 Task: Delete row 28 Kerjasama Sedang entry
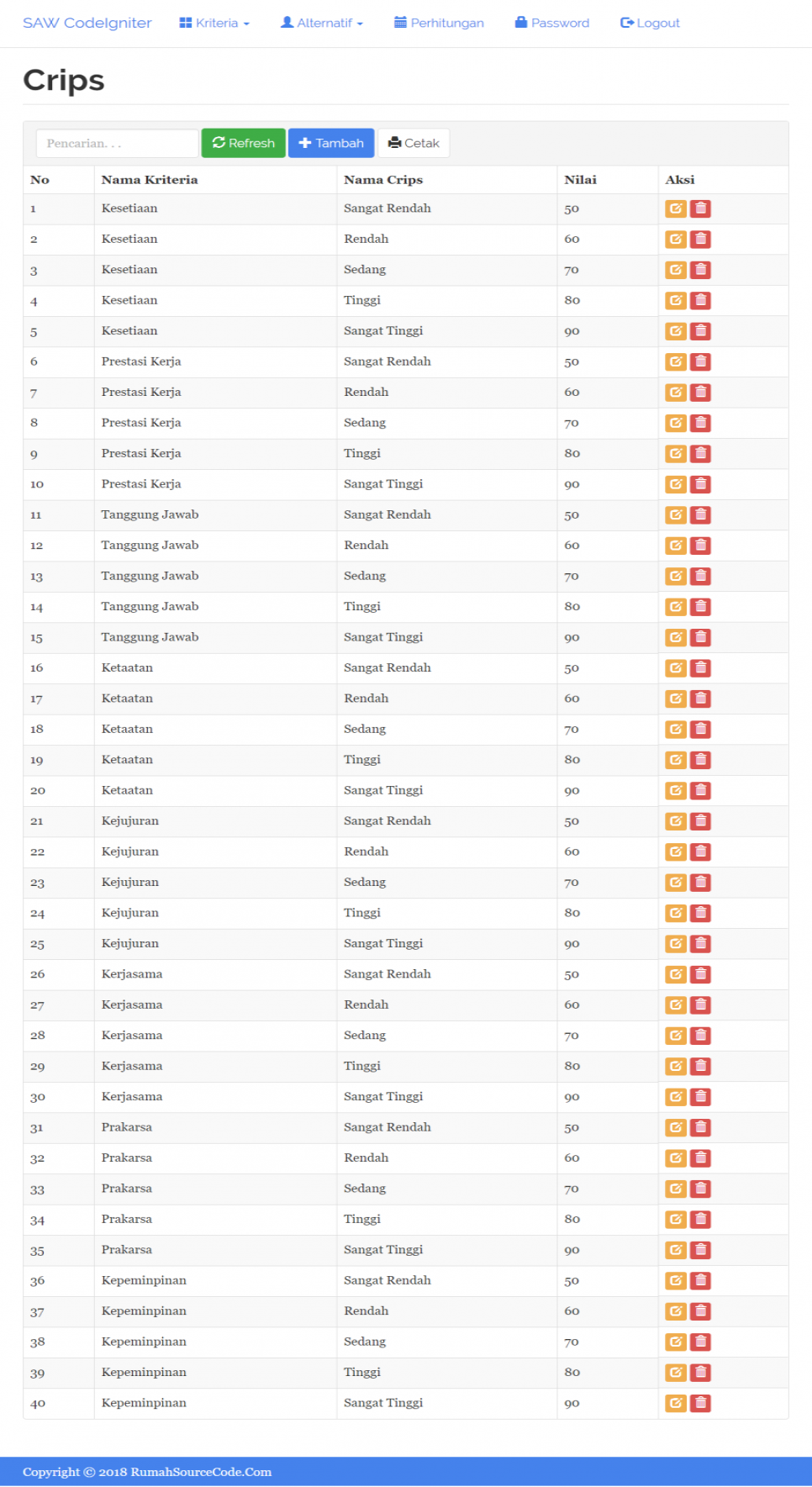coord(700,1036)
